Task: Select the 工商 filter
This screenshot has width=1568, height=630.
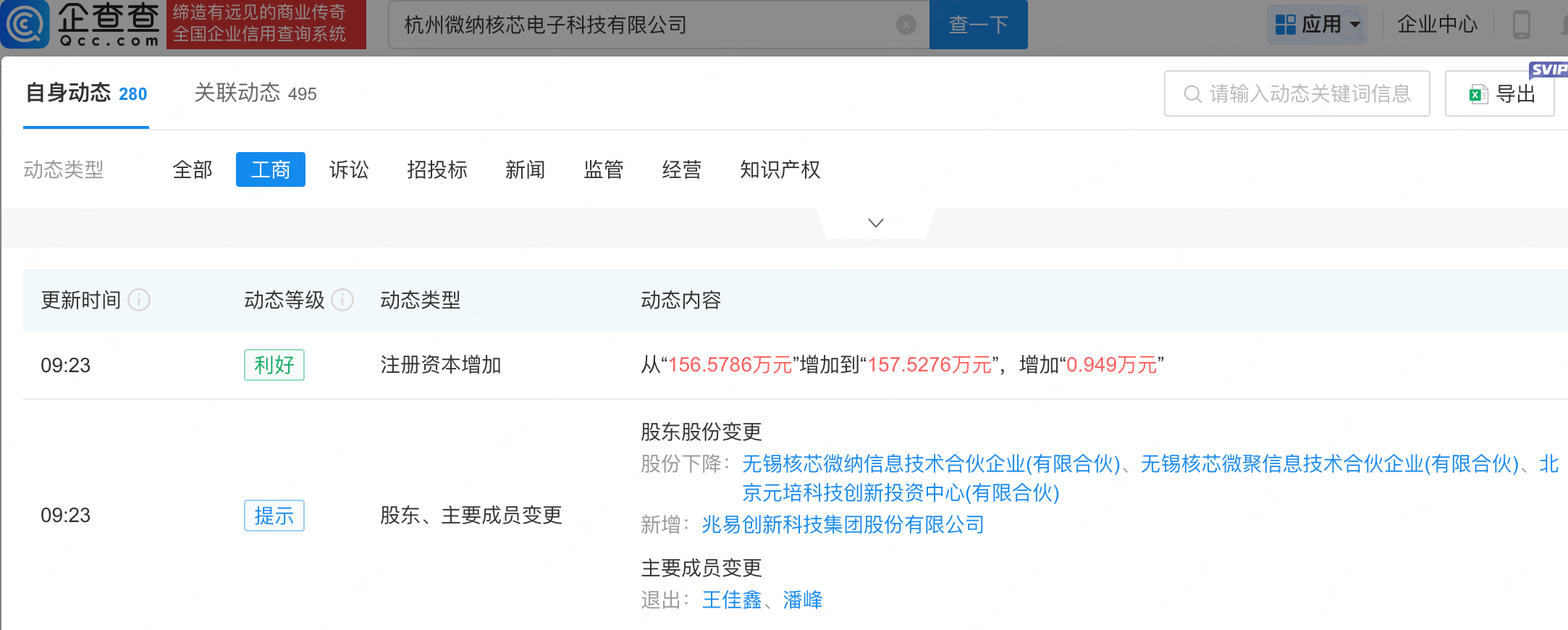Action: [271, 169]
